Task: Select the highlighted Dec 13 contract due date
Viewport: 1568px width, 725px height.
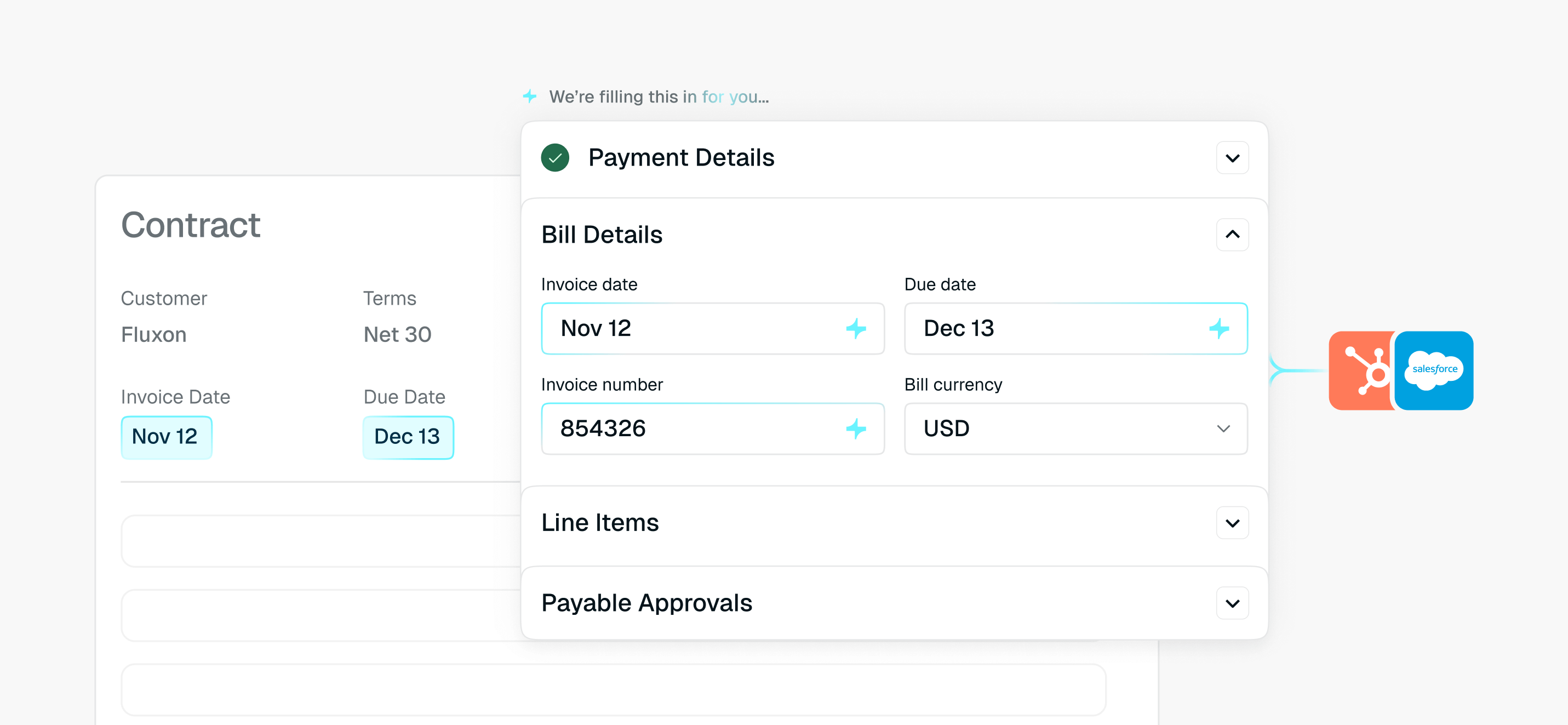Action: pyautogui.click(x=408, y=437)
